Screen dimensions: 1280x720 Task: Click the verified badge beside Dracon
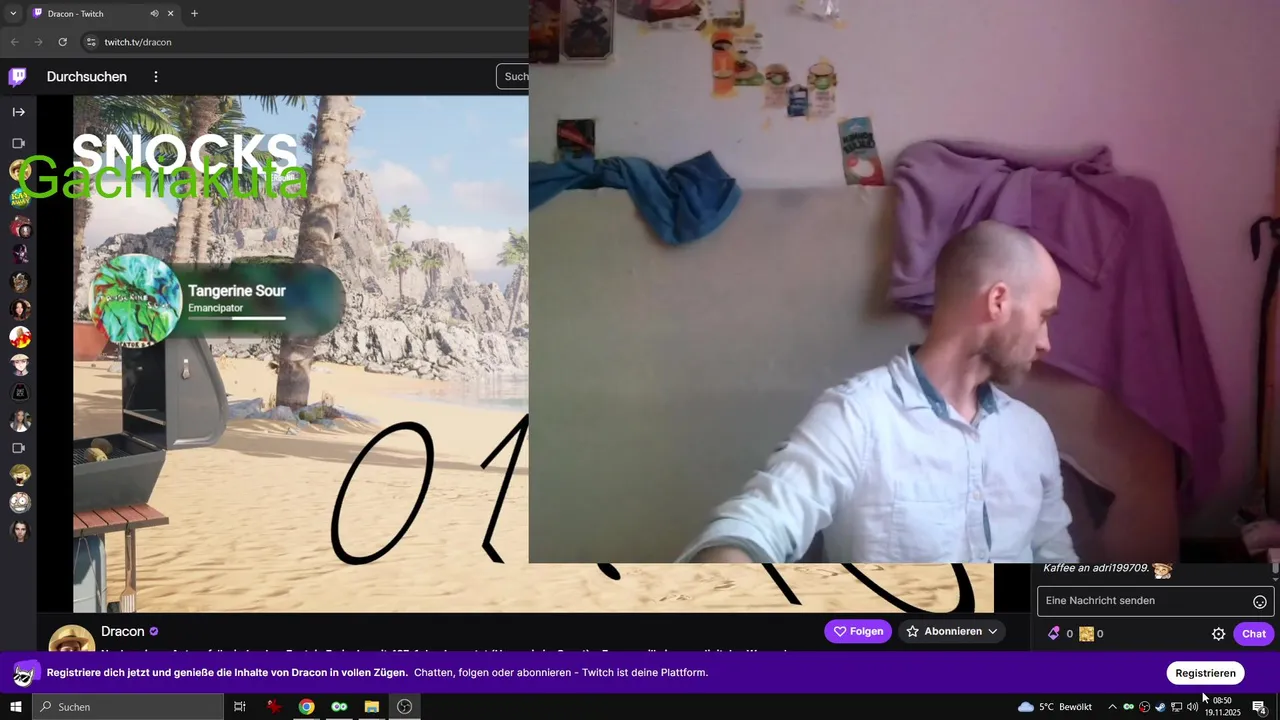[154, 632]
